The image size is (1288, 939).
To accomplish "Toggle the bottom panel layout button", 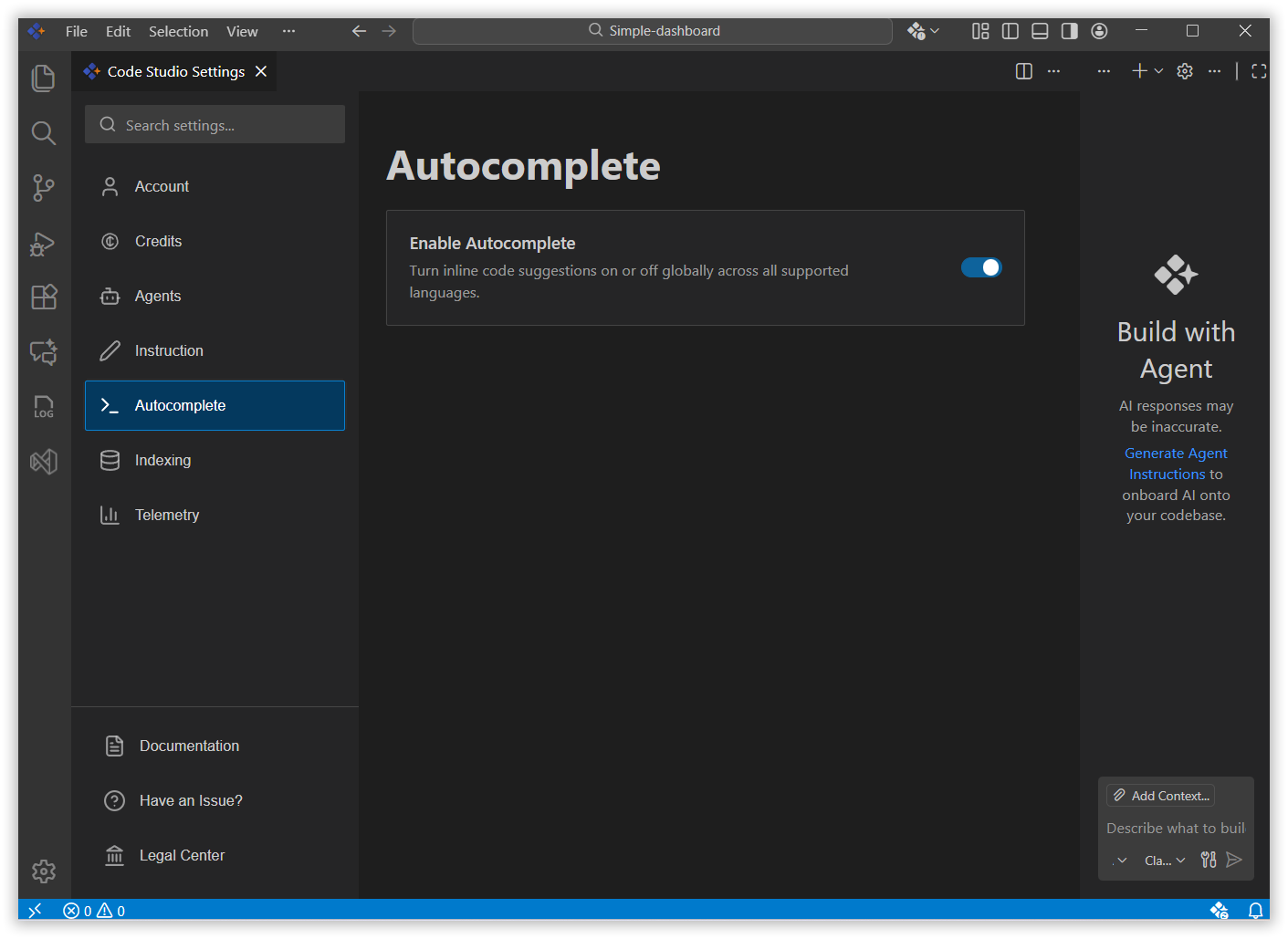I will tap(1040, 31).
